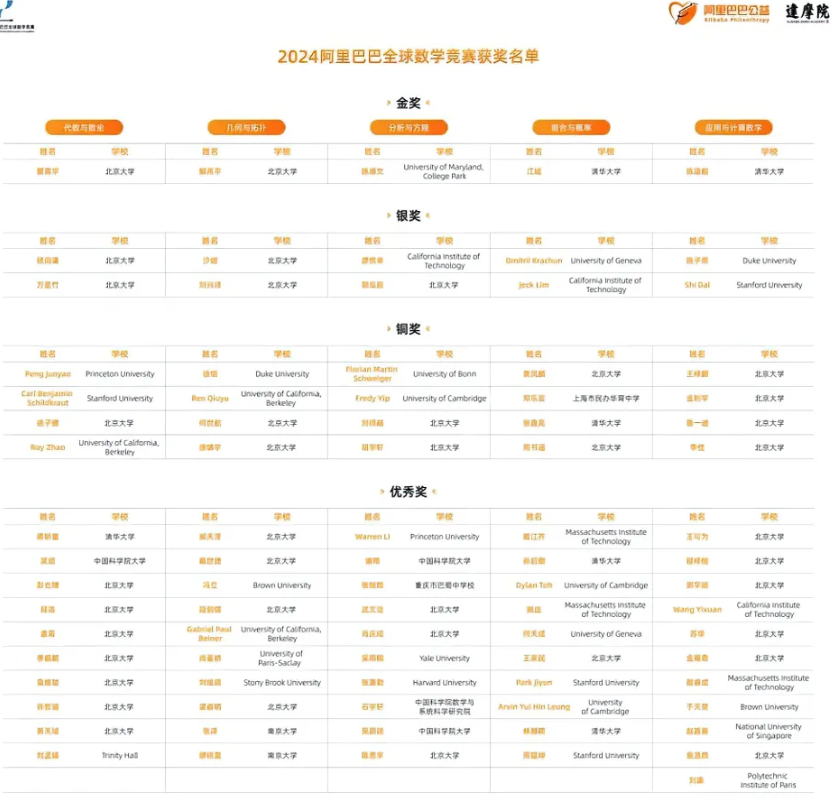Viewport: 832px width, 807px height.
Task: Click the name Shi Dai
Action: [697, 285]
